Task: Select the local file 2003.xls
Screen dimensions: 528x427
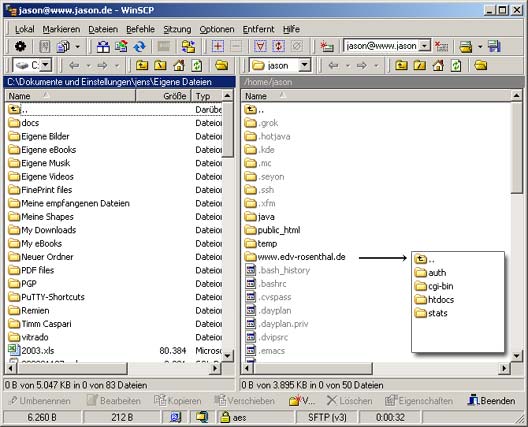Action: pyautogui.click(x=31, y=350)
